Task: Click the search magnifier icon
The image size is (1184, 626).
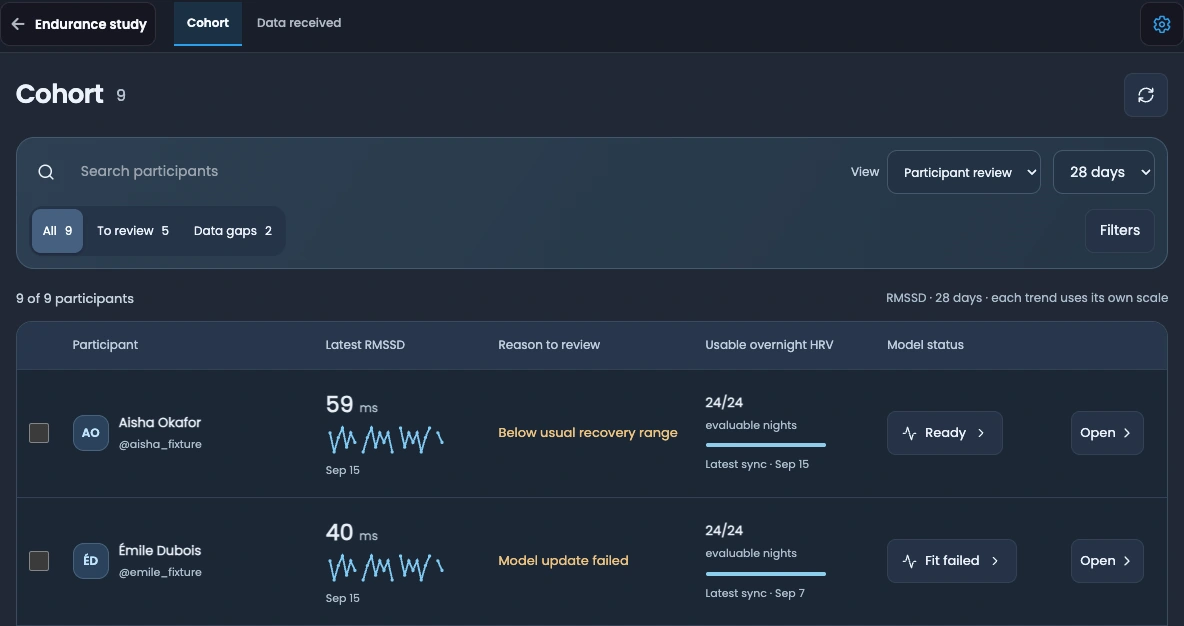Action: click(x=46, y=172)
